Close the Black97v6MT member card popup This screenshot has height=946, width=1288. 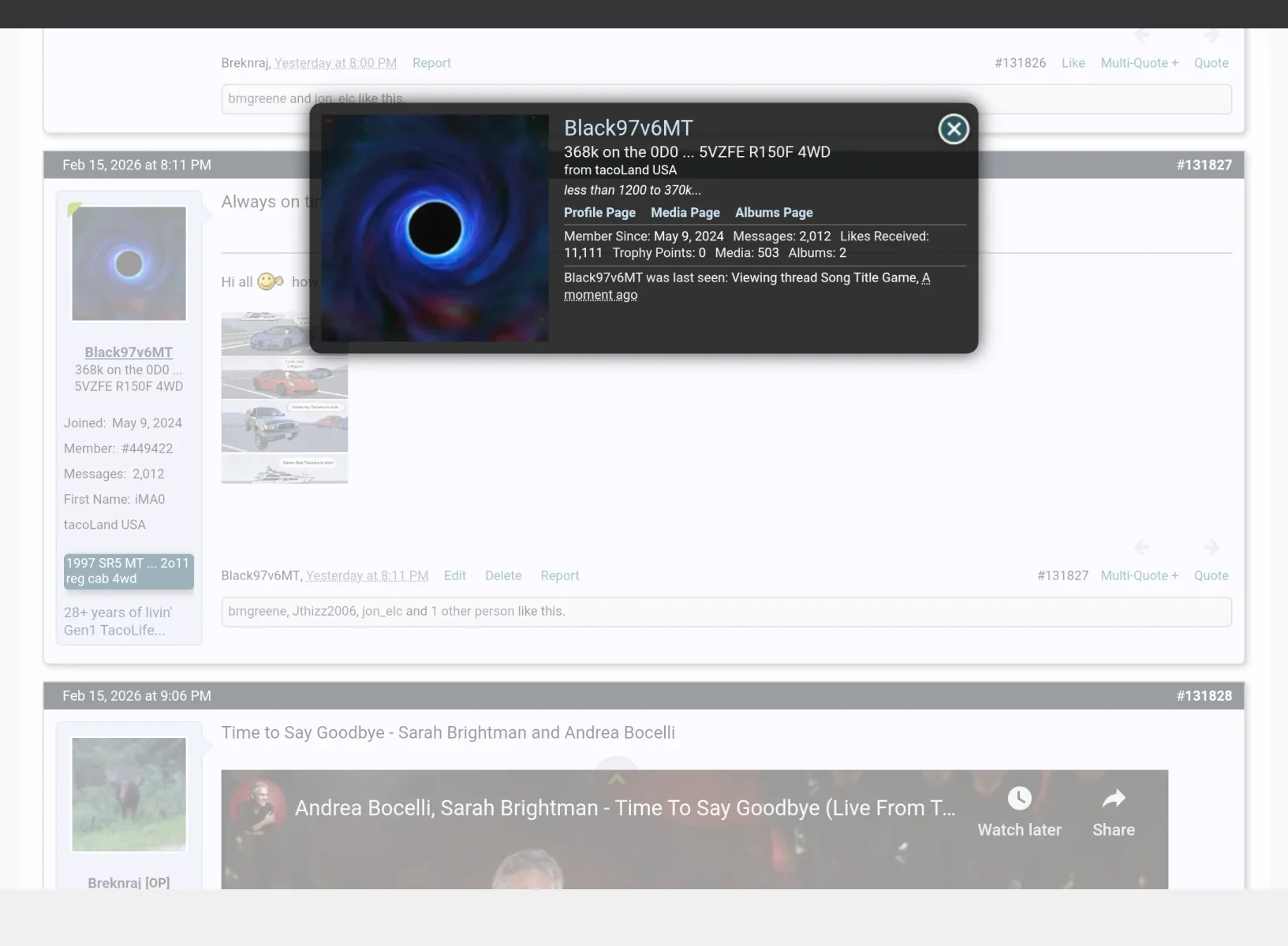pyautogui.click(x=953, y=128)
